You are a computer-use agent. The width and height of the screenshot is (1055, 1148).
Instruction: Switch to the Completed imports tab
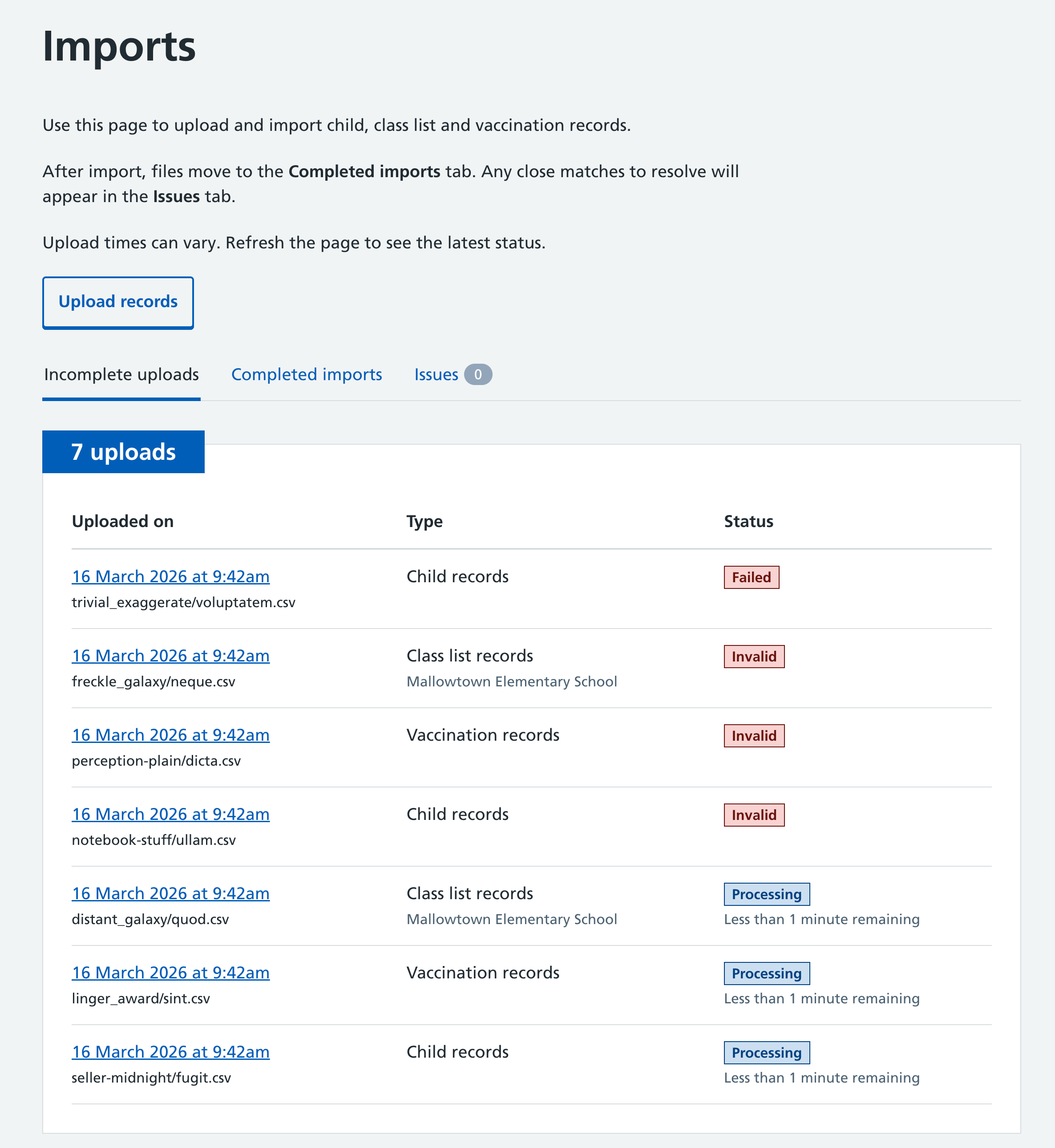306,374
